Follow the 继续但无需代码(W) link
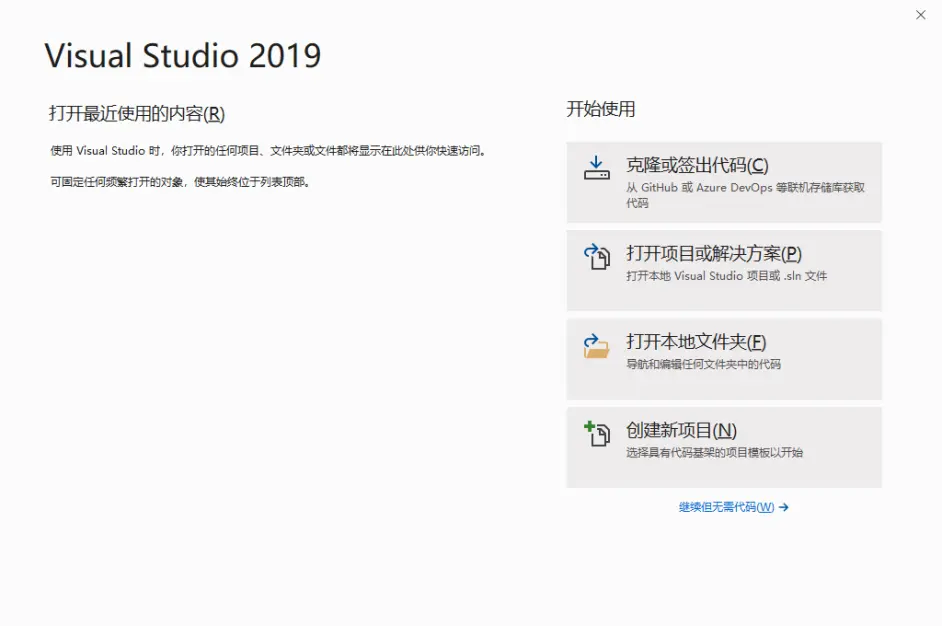 click(726, 507)
